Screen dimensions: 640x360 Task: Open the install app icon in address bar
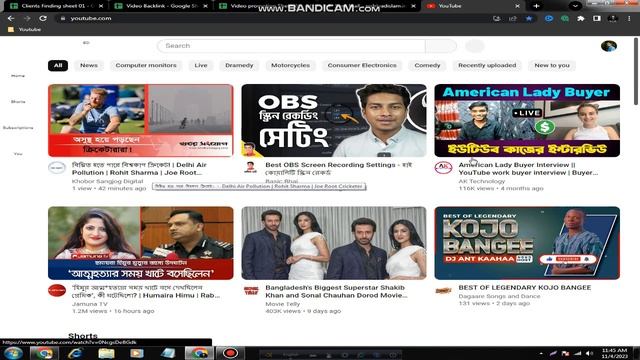[496, 18]
